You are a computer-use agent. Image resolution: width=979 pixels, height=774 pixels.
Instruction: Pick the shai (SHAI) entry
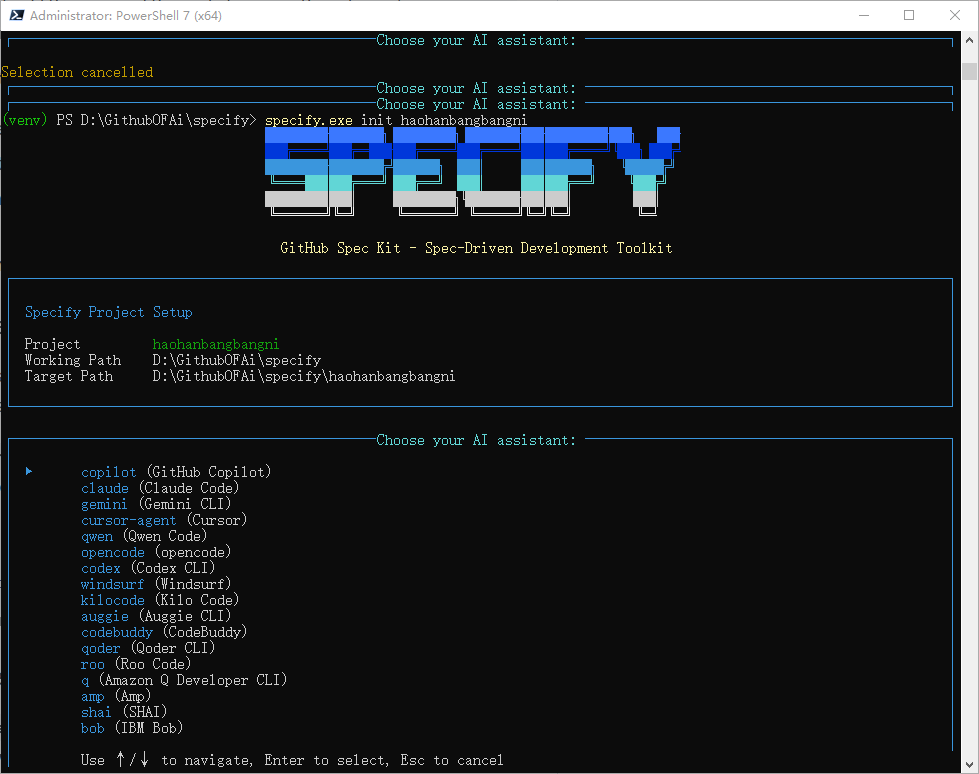tap(124, 712)
